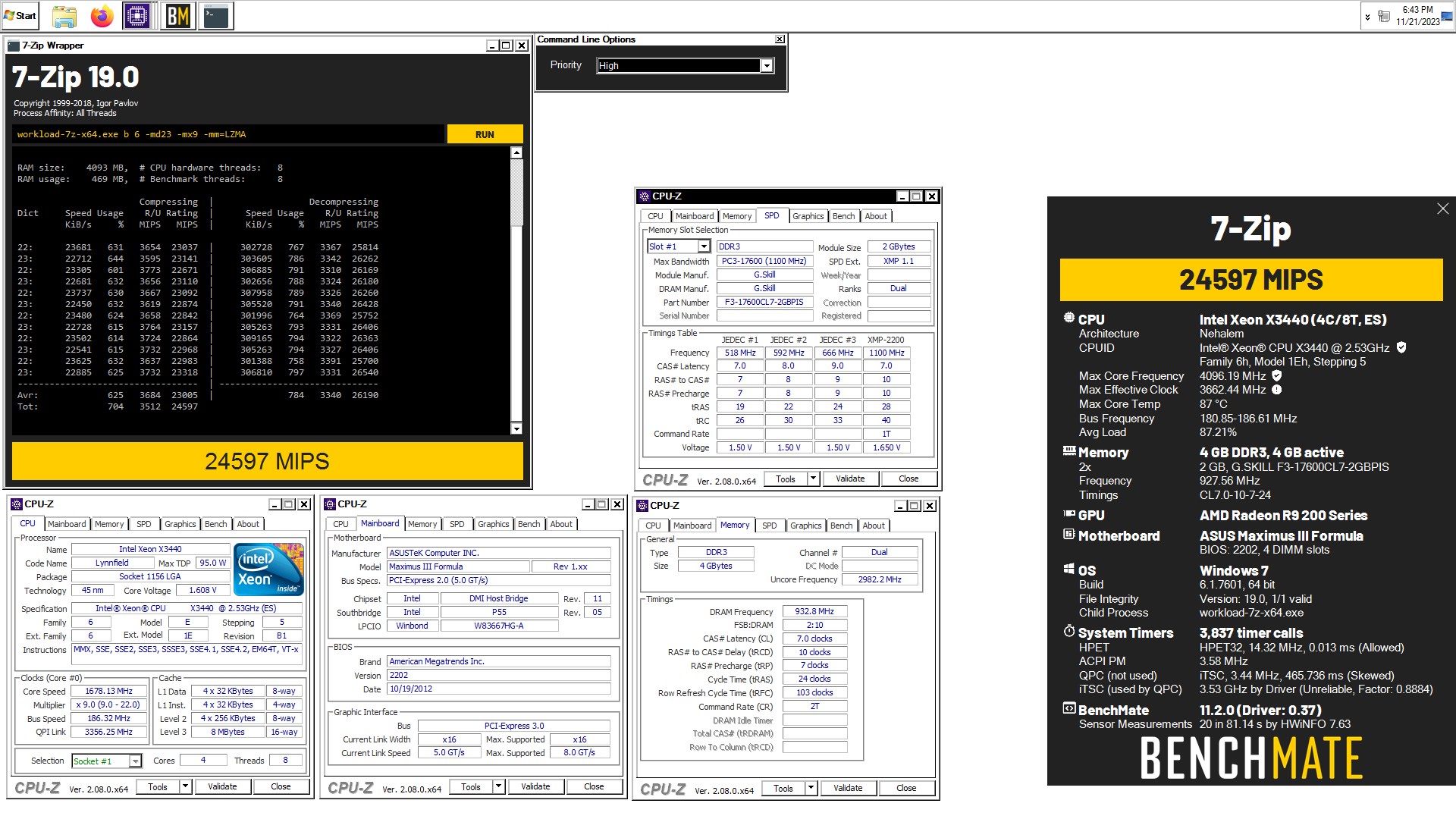Click Validate in the SPD CPU-Z window
1456x819 pixels.
(850, 479)
